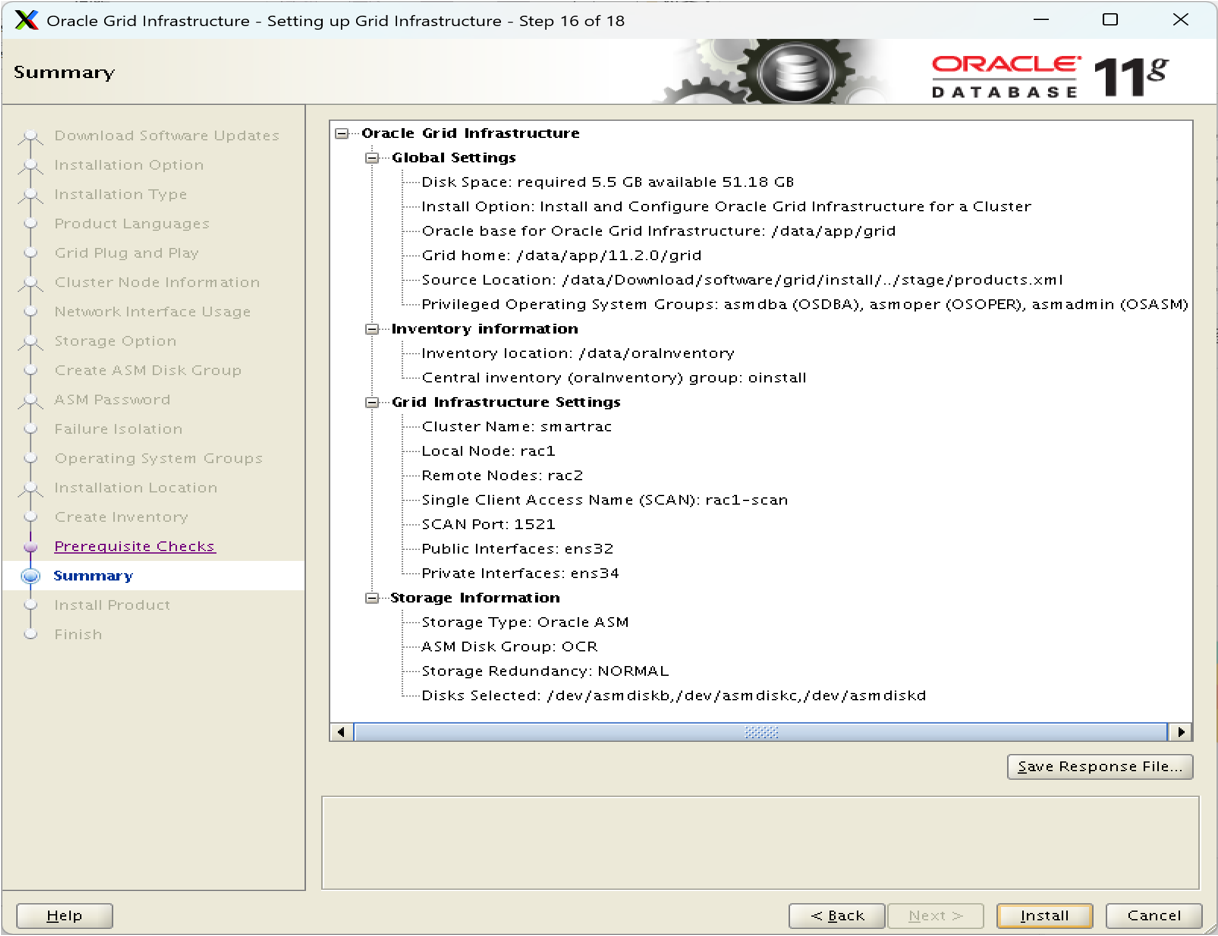Select Remote Nodes rac2 row
The image size is (1218, 936).
point(502,476)
